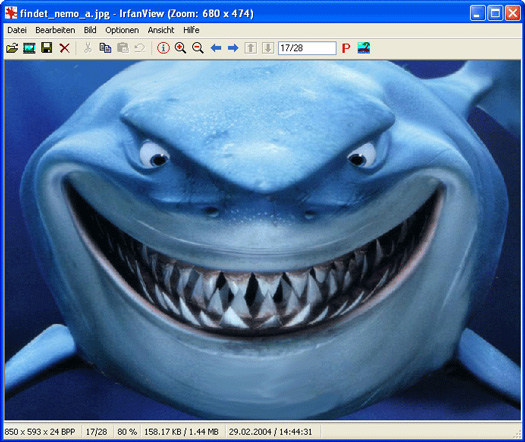Open the Bild menu
The height and width of the screenshot is (442, 525).
coord(90,30)
